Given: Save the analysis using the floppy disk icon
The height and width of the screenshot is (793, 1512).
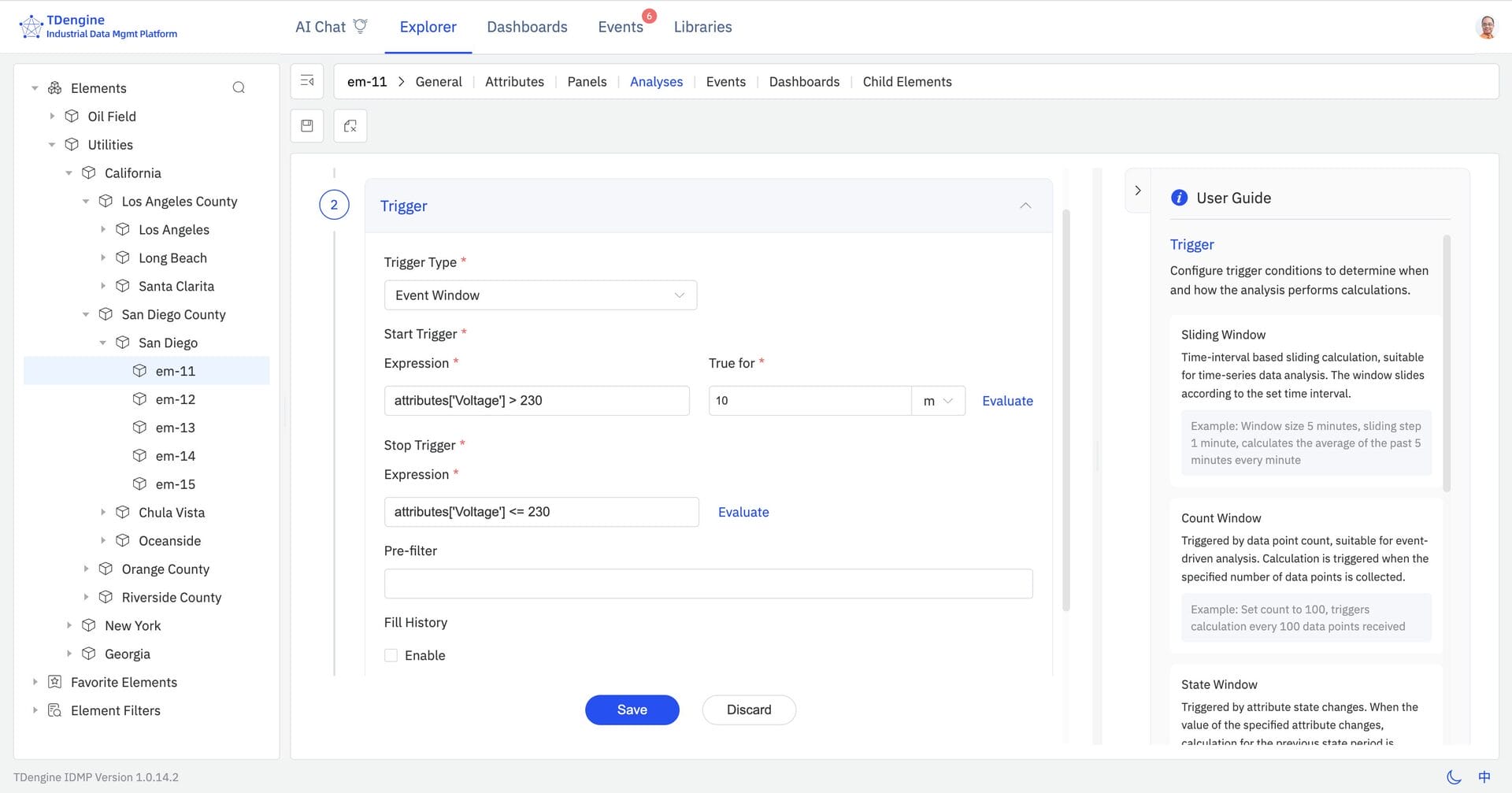Looking at the screenshot, I should [x=306, y=125].
